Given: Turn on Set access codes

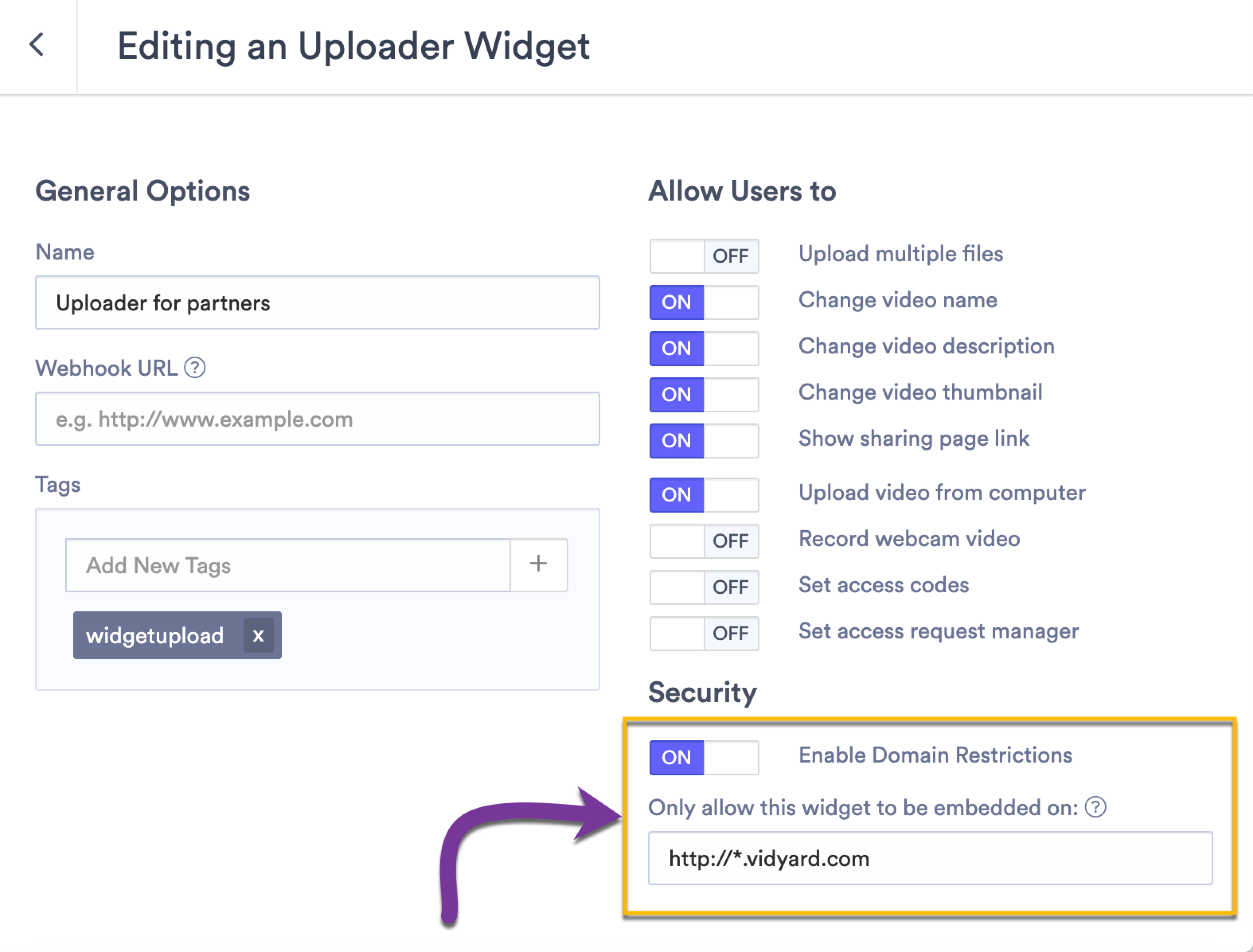Looking at the screenshot, I should click(704, 587).
